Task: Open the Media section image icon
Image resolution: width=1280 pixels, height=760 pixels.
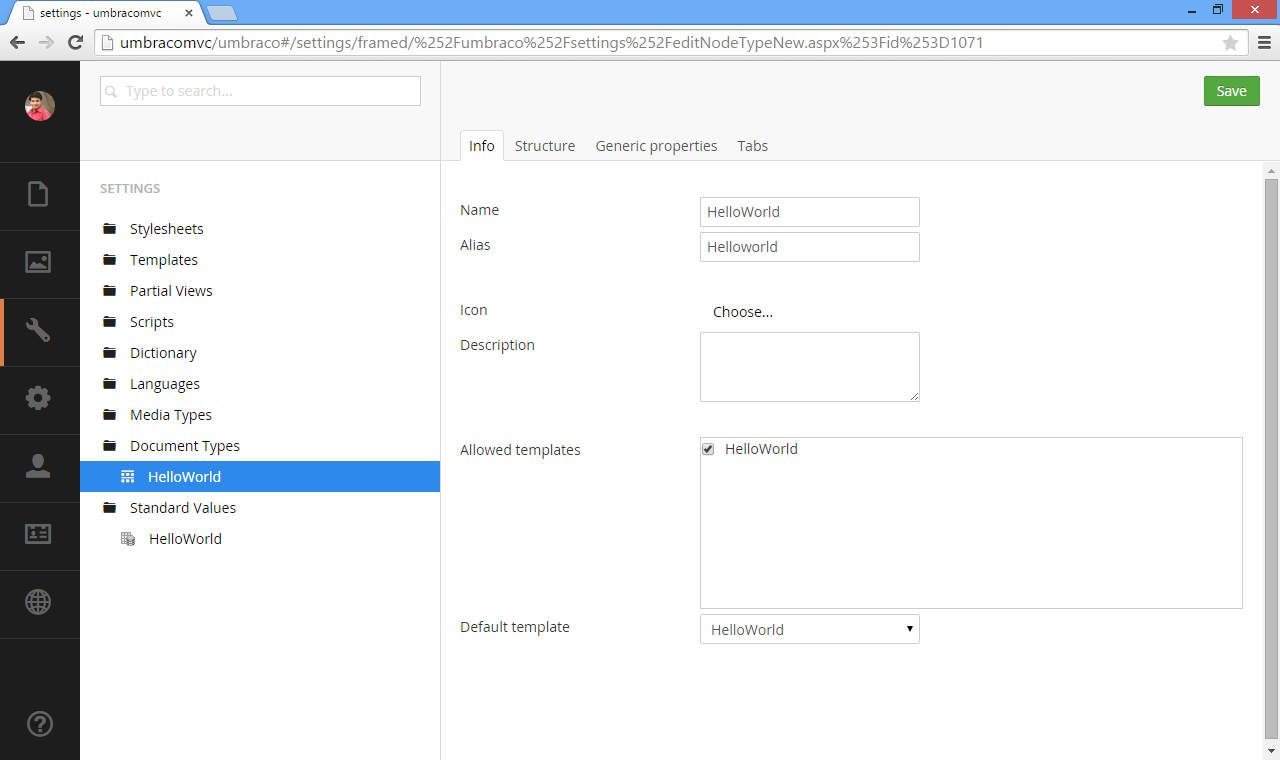Action: tap(40, 263)
